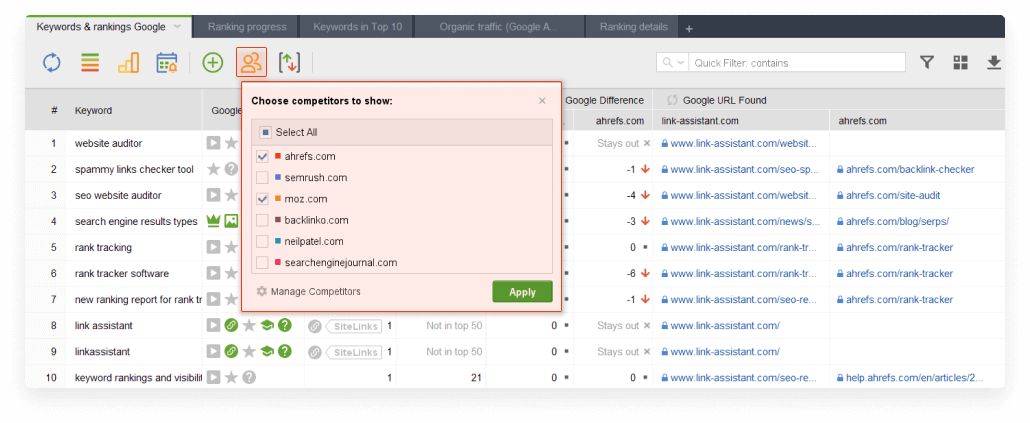Click 'Stays out' in website auditor row
Image resolution: width=1030 pixels, height=423 pixels.
(617, 143)
